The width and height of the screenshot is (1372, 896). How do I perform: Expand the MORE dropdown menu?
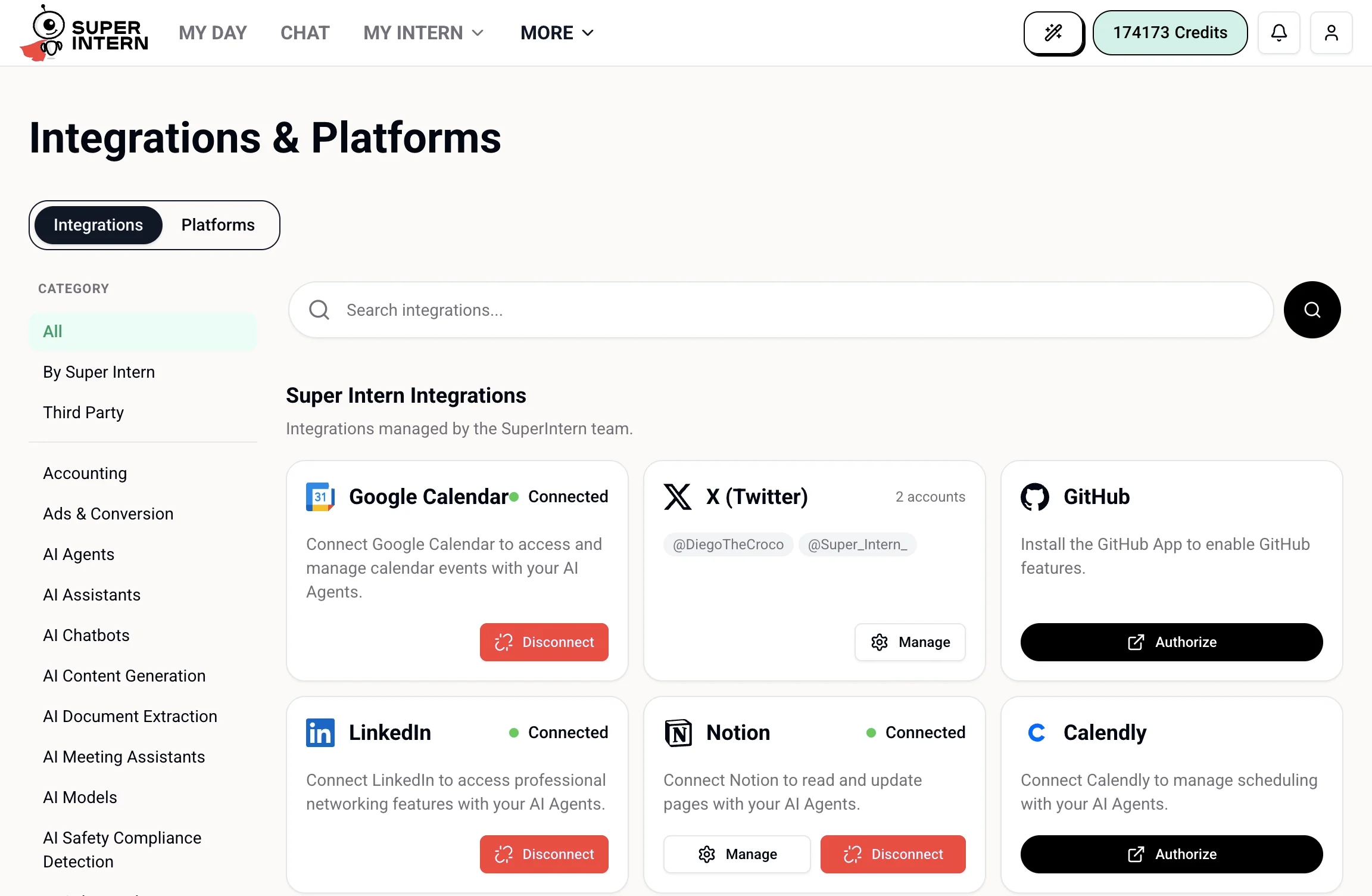[557, 33]
